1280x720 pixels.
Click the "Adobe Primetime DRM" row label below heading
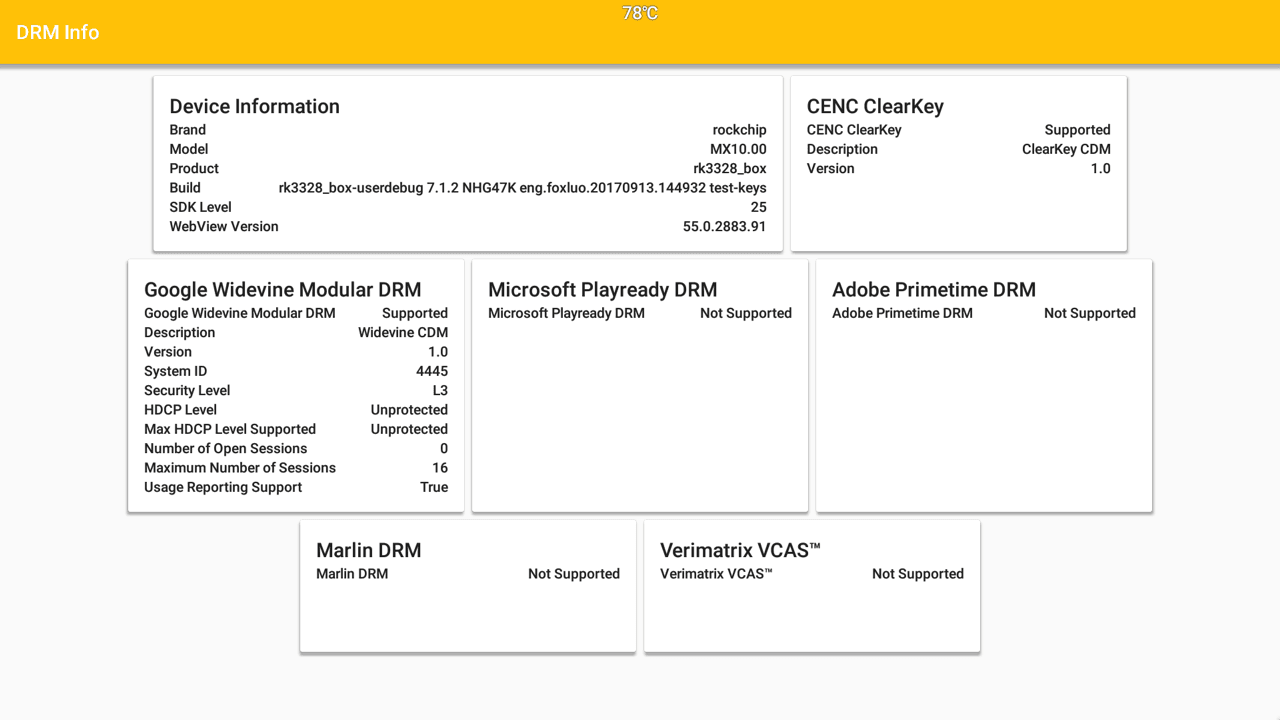902,313
